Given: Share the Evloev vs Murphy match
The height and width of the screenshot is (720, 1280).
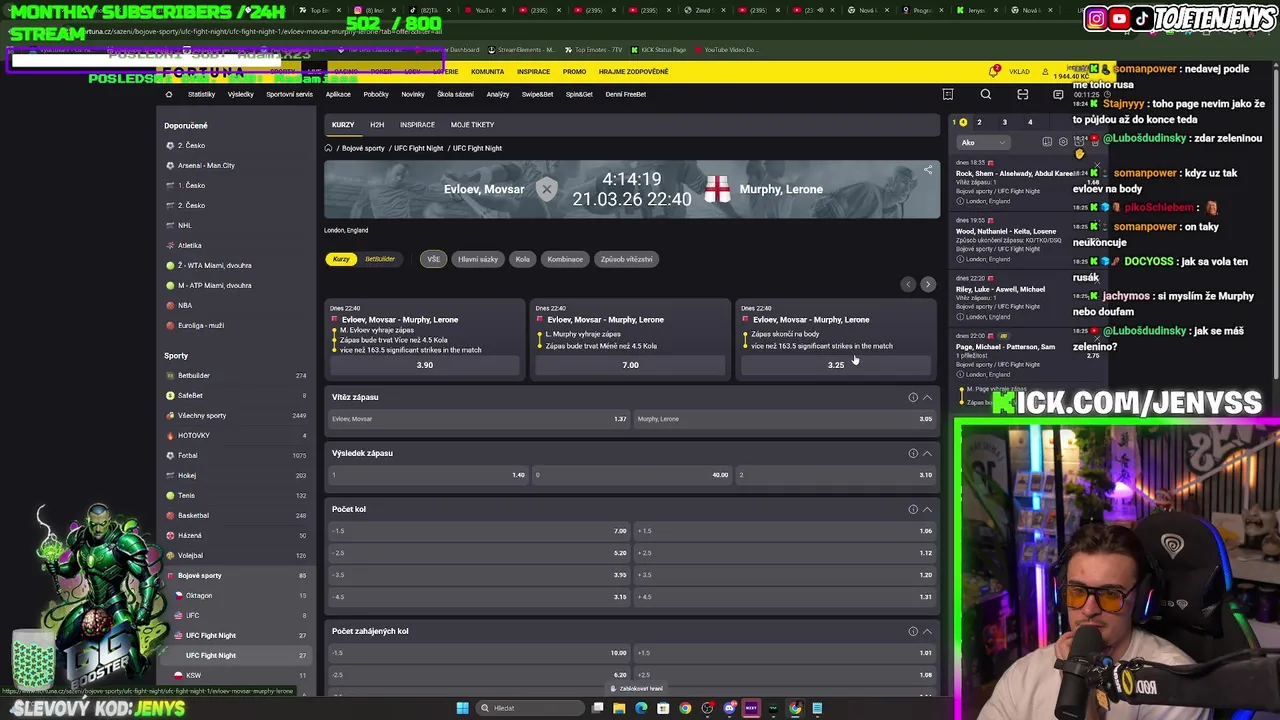Looking at the screenshot, I should (928, 170).
